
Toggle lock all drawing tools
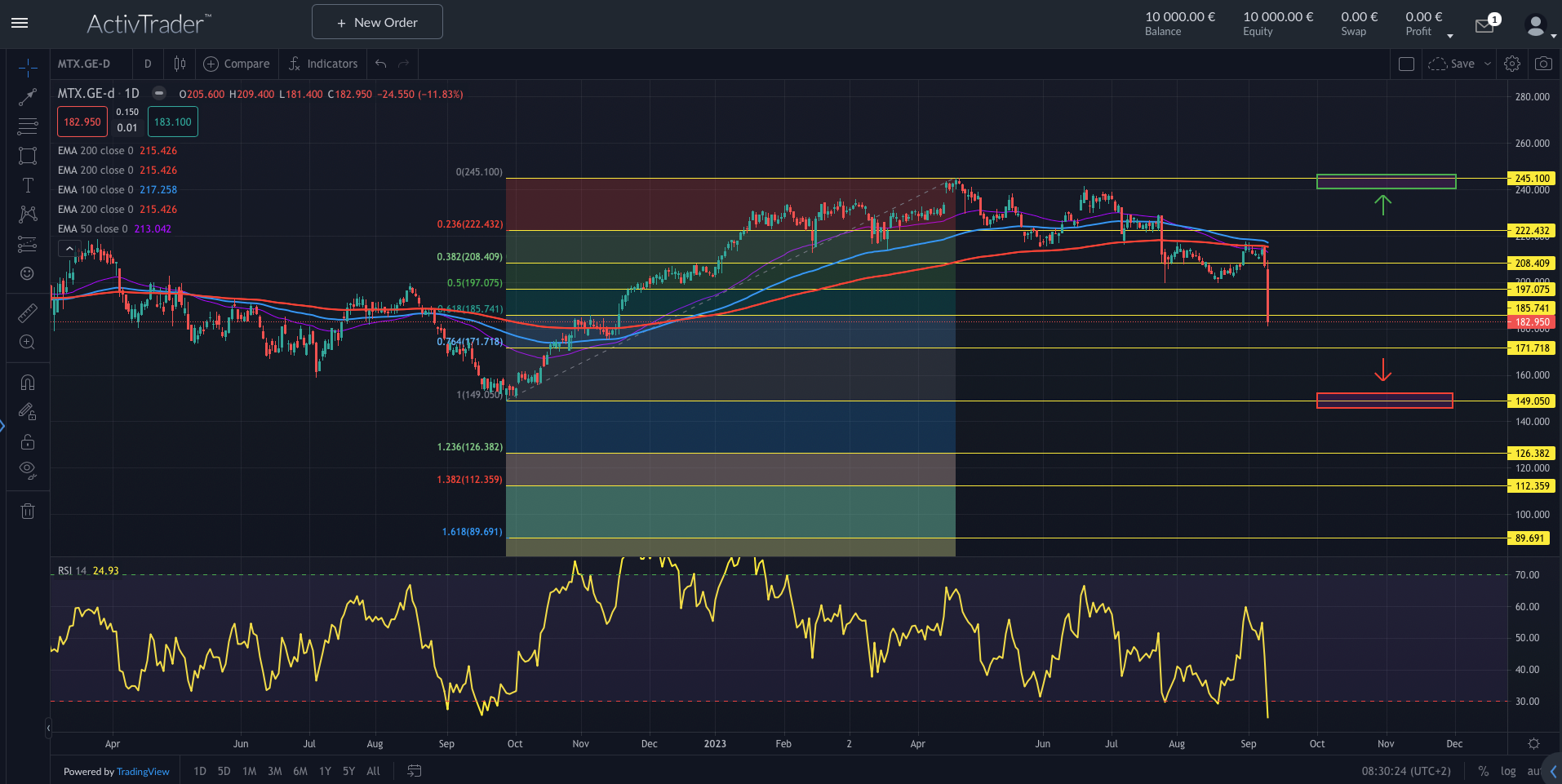pyautogui.click(x=28, y=442)
